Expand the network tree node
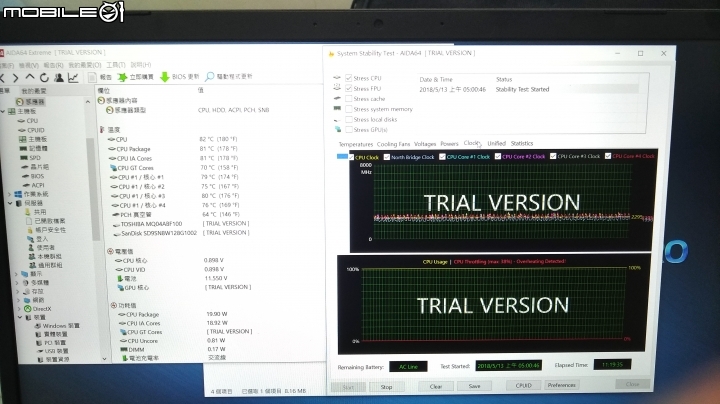 [19, 300]
